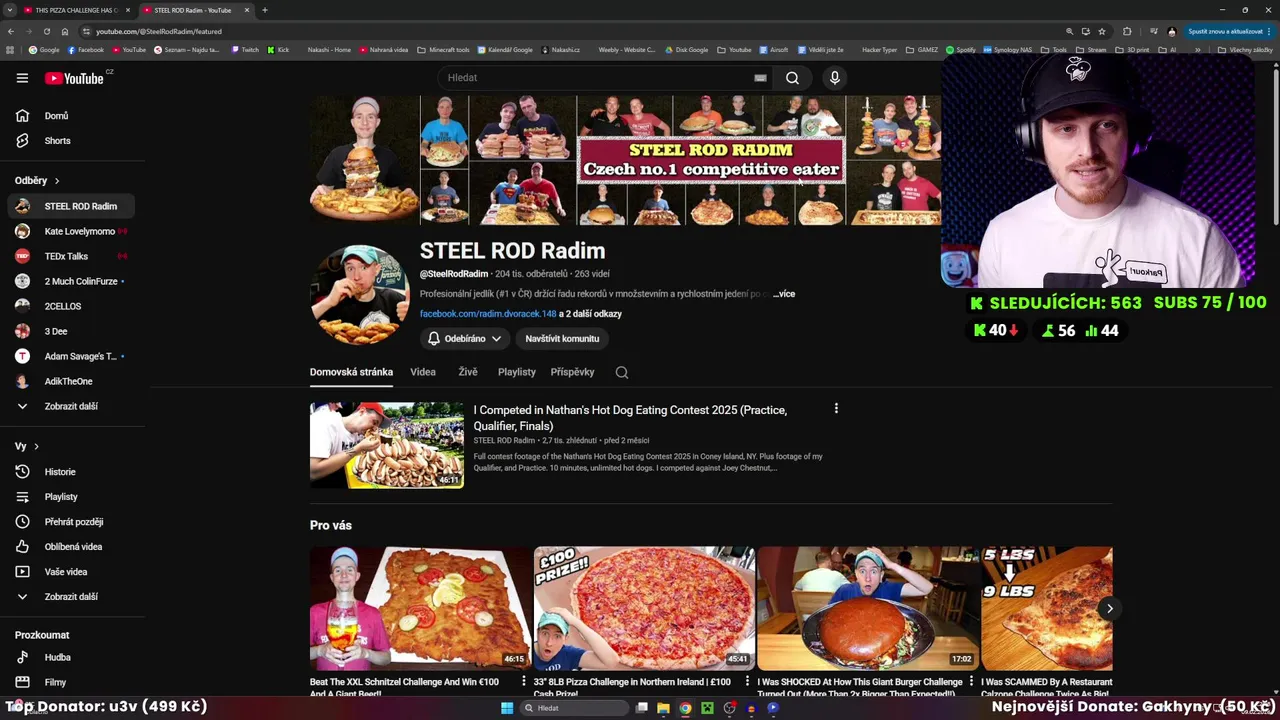Open STEEL ROD Radim subscription in sidebar
Viewport: 1280px width, 720px height.
click(70, 206)
